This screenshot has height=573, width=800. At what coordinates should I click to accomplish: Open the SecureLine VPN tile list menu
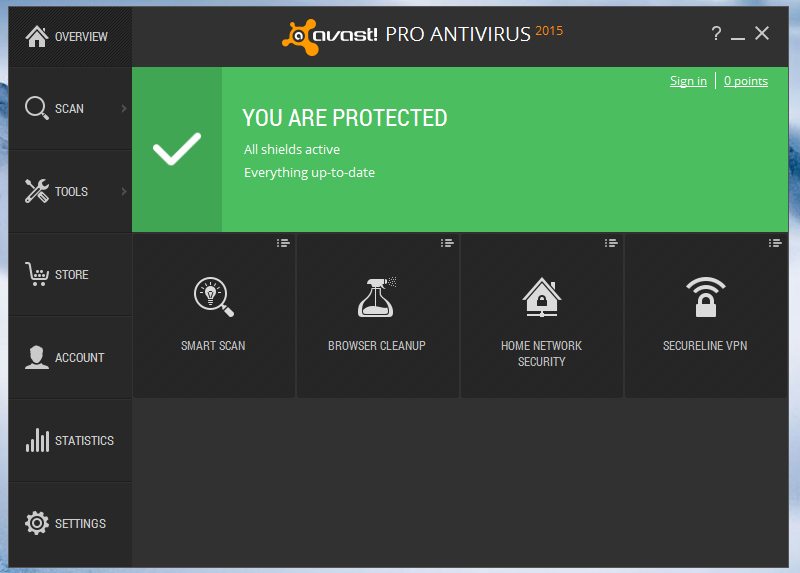[775, 243]
